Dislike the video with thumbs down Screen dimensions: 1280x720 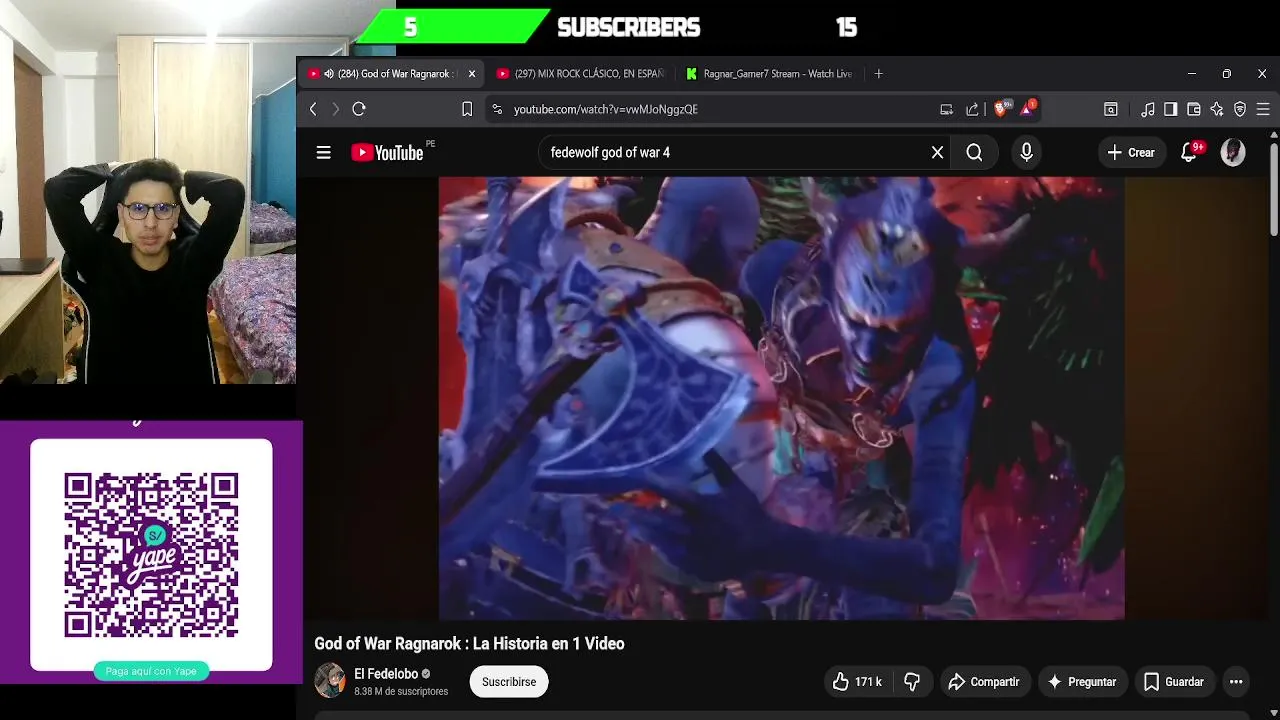coord(912,682)
